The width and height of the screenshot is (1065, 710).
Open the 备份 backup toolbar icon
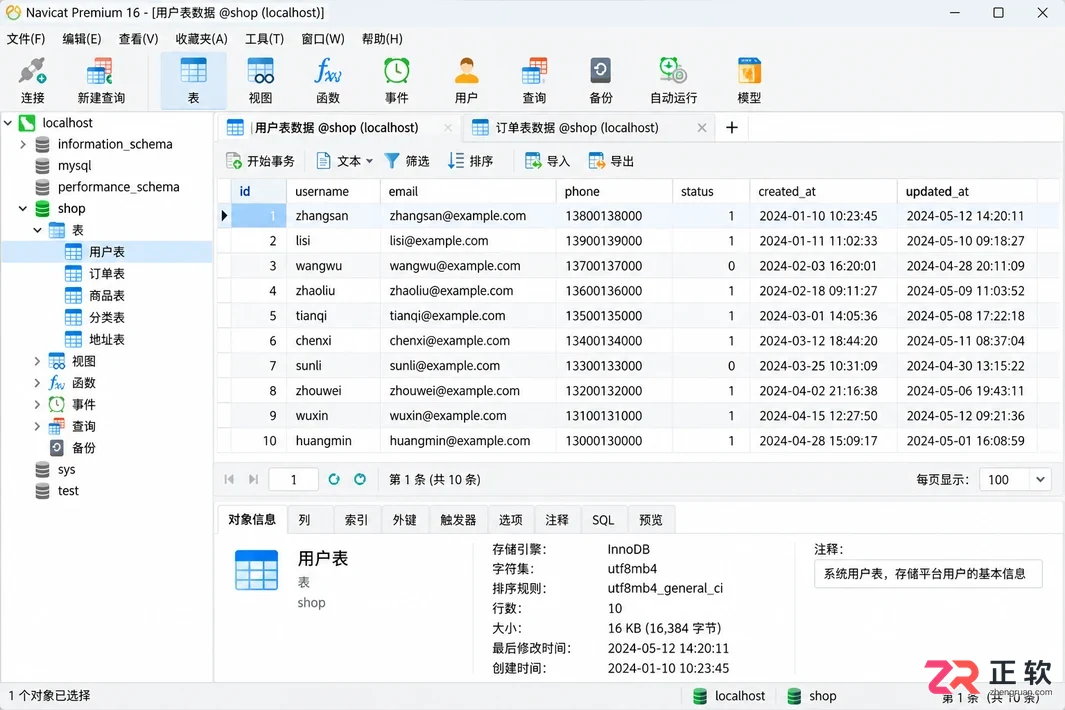pyautogui.click(x=601, y=80)
